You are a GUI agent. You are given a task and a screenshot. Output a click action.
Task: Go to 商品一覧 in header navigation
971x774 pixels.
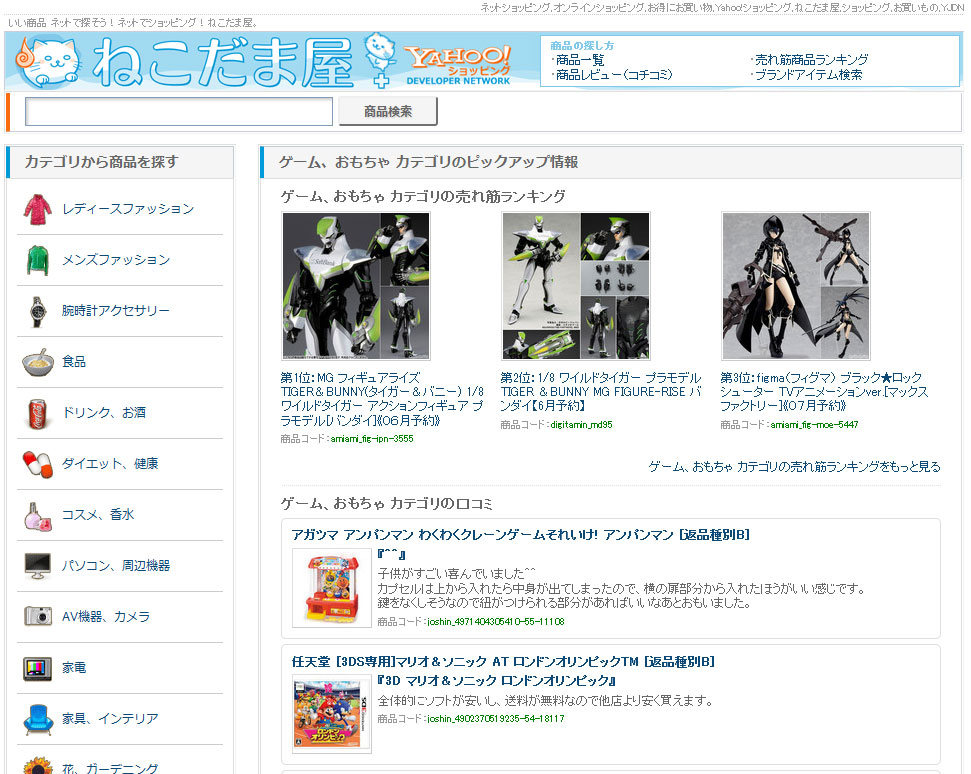pyautogui.click(x=580, y=60)
